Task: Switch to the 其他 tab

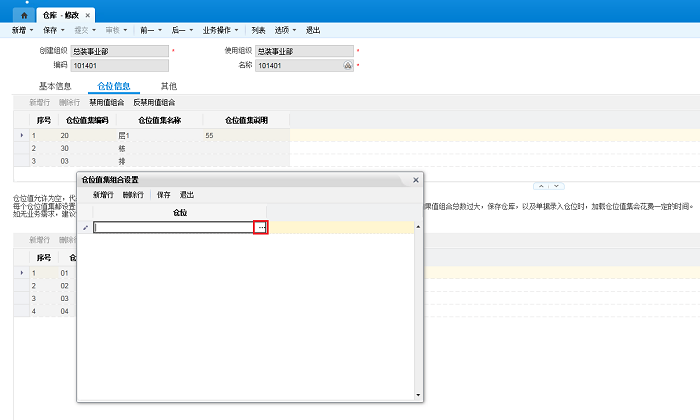Action: pyautogui.click(x=169, y=86)
